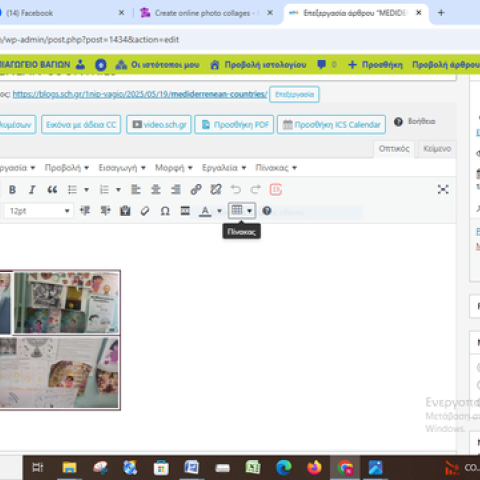Click the Προσθήκη ICS Calendar button
The width and height of the screenshot is (480, 480).
pyautogui.click(x=332, y=125)
